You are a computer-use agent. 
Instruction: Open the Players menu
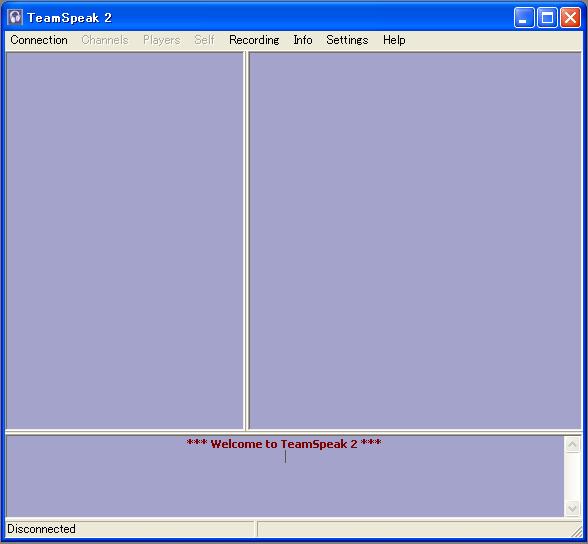click(x=162, y=40)
